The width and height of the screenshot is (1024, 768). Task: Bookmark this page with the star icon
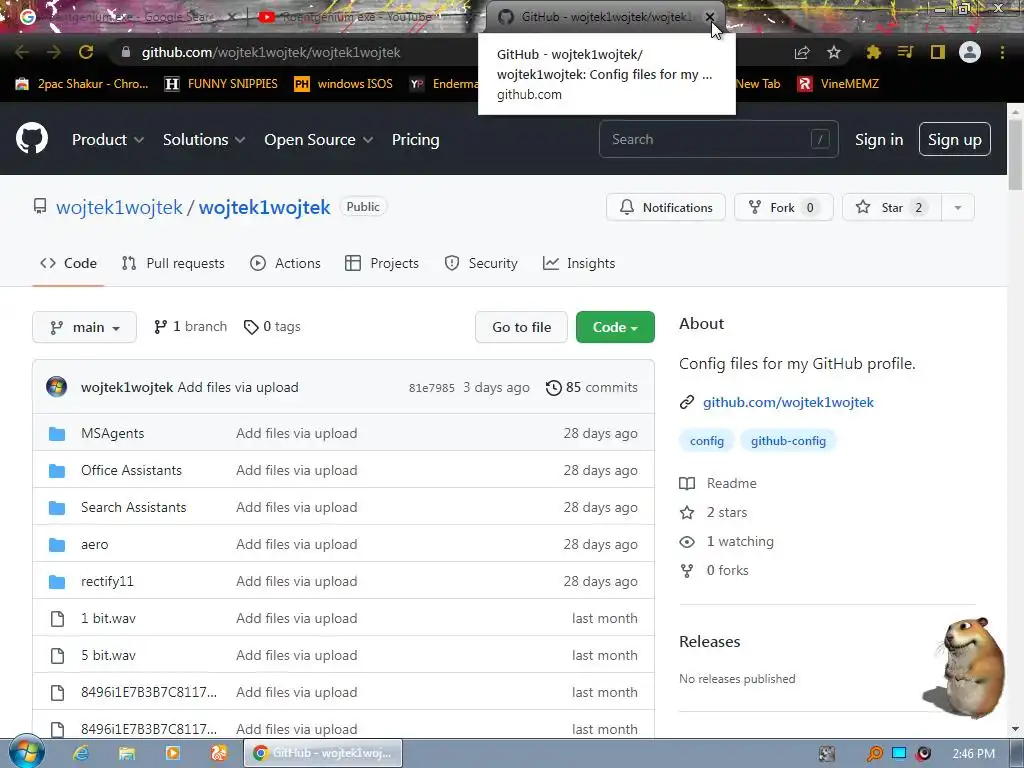tap(834, 52)
